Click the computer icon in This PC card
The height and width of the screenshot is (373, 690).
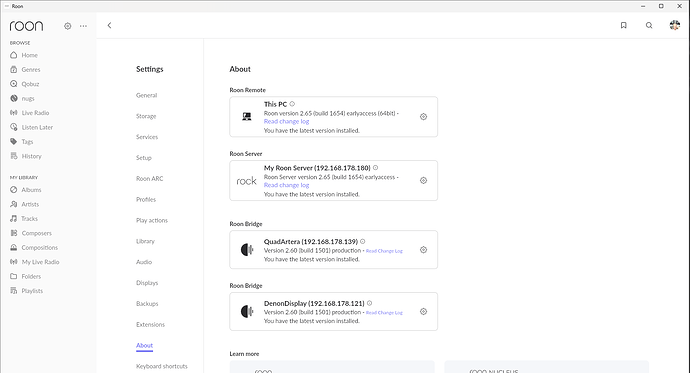pos(247,117)
